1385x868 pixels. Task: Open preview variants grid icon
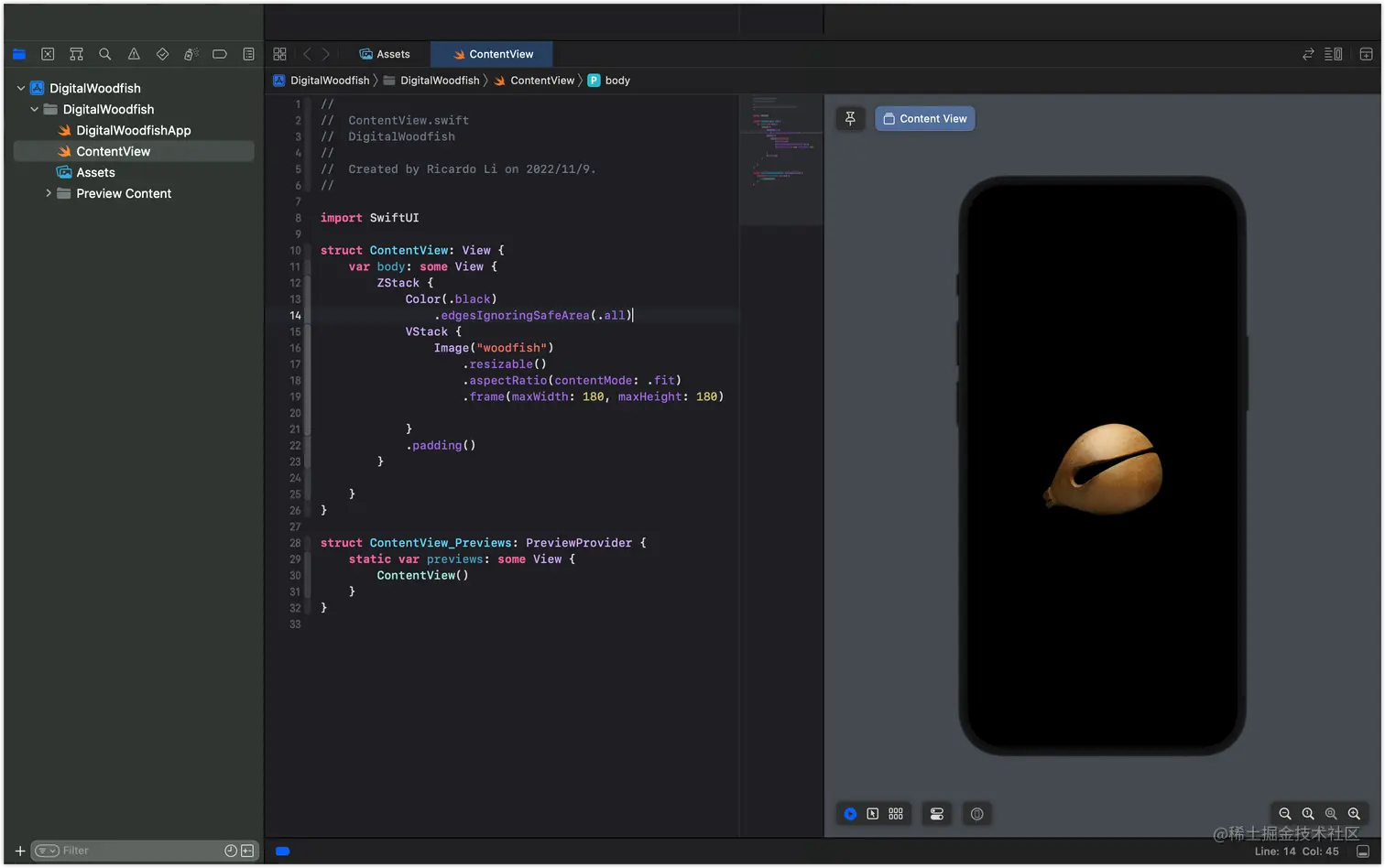click(x=896, y=814)
